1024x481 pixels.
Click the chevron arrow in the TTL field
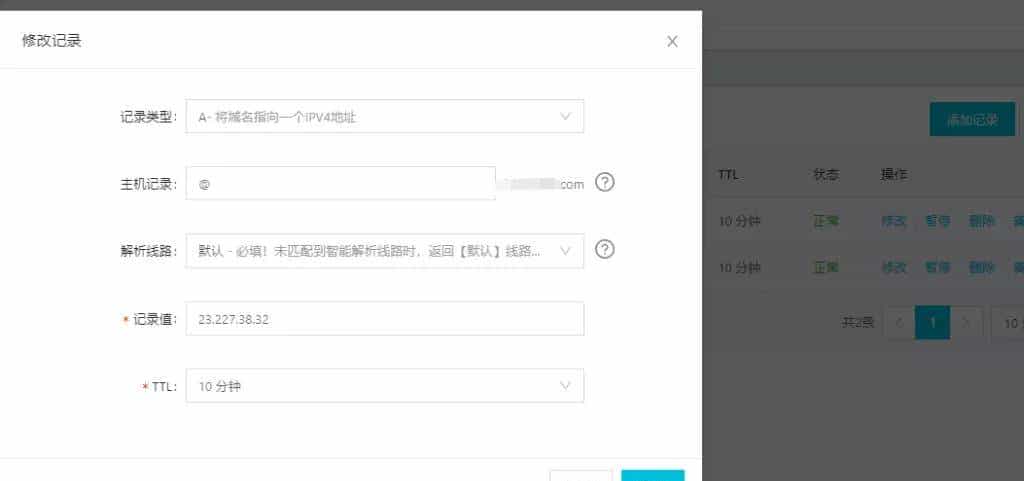click(x=566, y=386)
